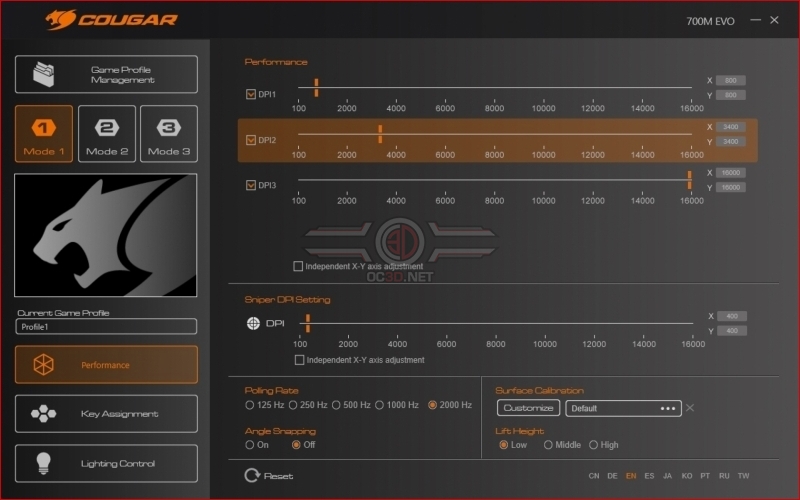Select 2000 Hz polling rate
This screenshot has width=800, height=500.
pyautogui.click(x=433, y=405)
